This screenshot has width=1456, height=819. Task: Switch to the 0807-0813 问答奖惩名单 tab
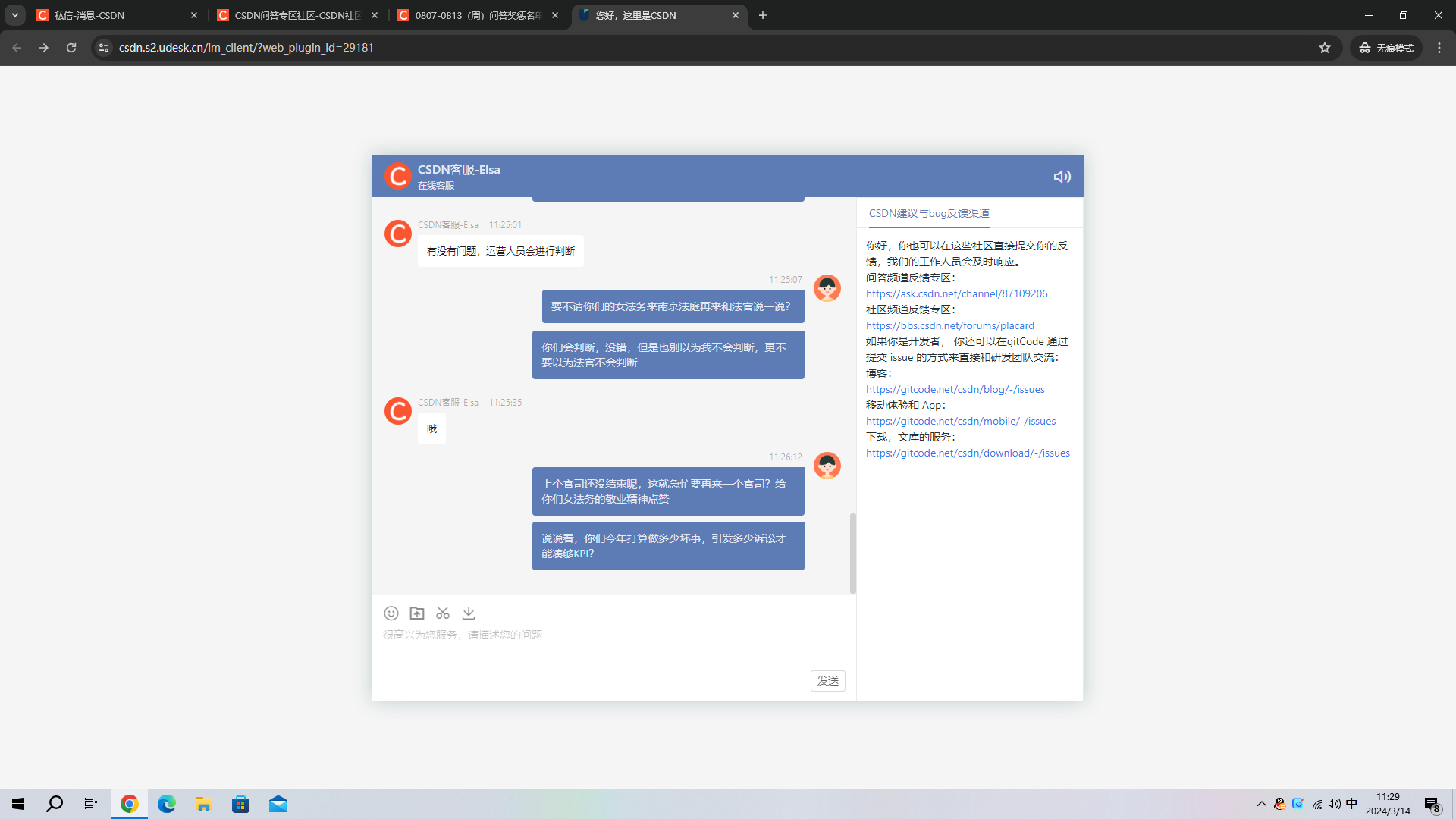470,15
